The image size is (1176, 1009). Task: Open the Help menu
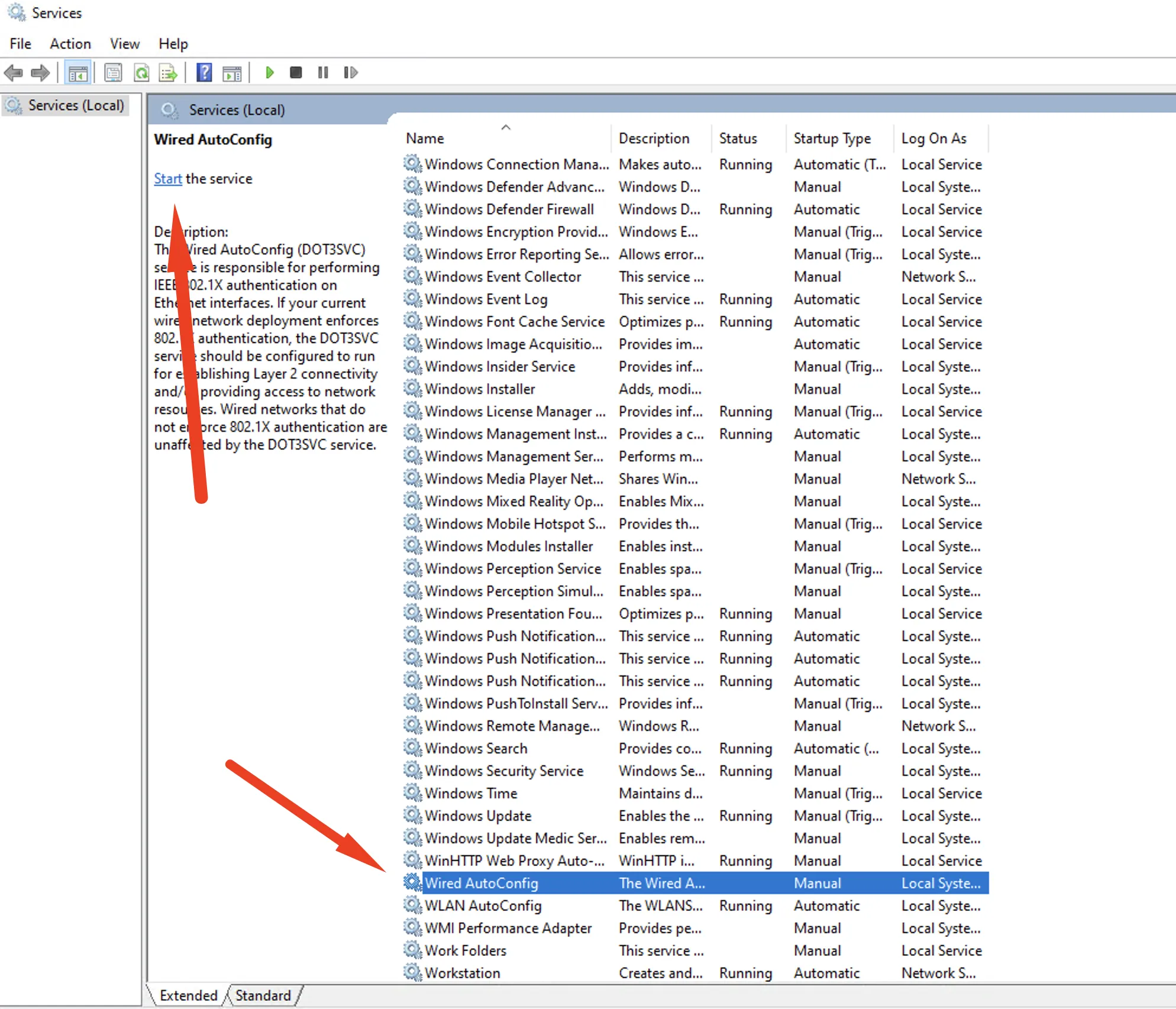tap(173, 44)
